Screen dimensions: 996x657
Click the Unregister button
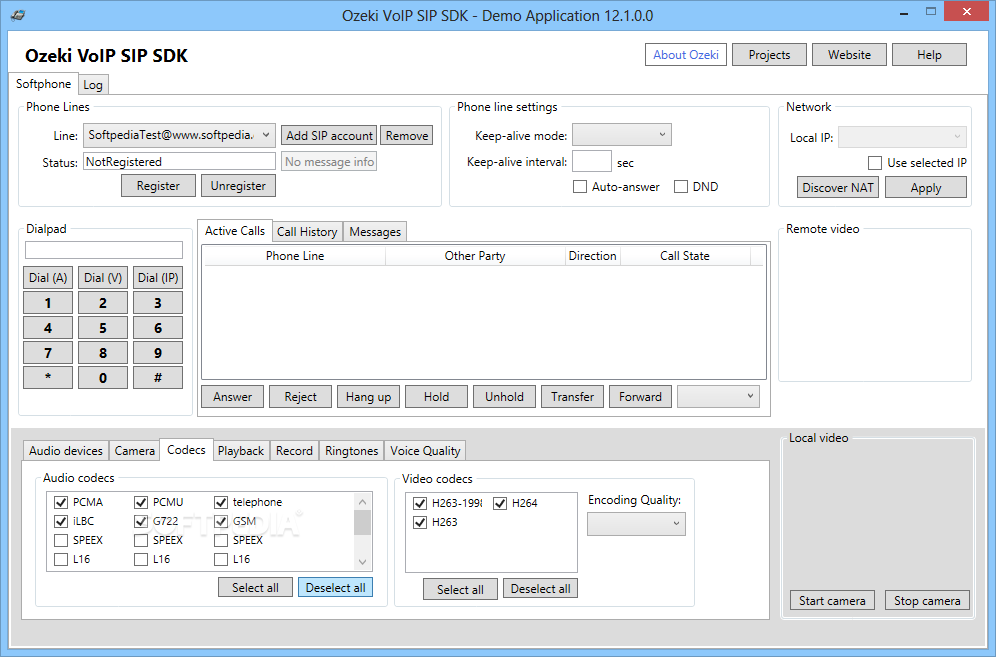coord(238,186)
